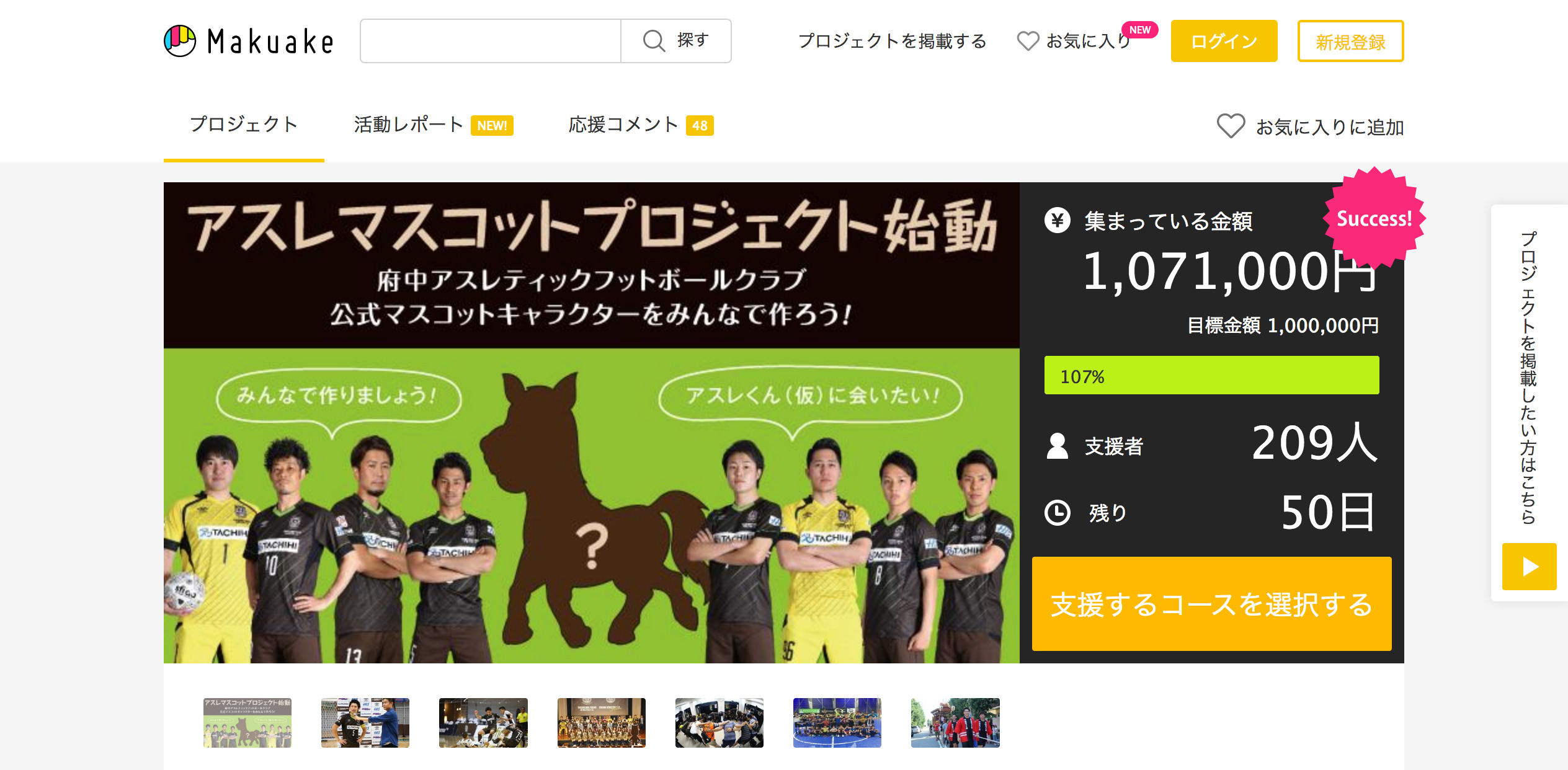The width and height of the screenshot is (1568, 770).
Task: Click the yellow play arrow in side panel
Action: [1529, 566]
